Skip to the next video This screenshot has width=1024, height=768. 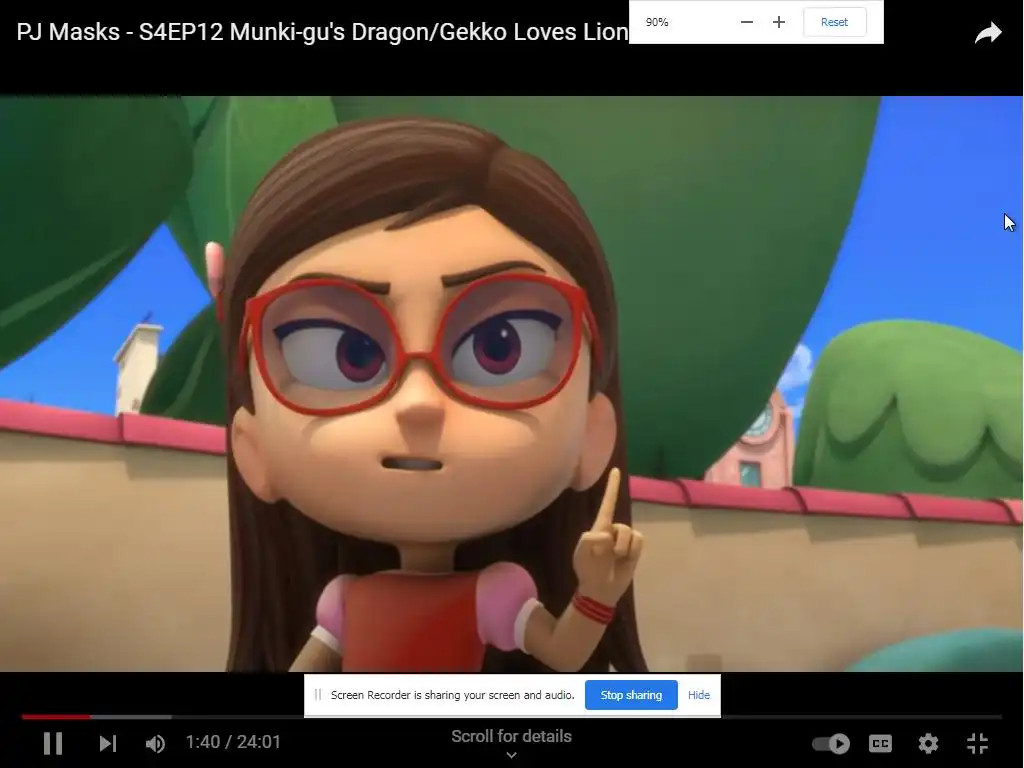click(x=108, y=743)
